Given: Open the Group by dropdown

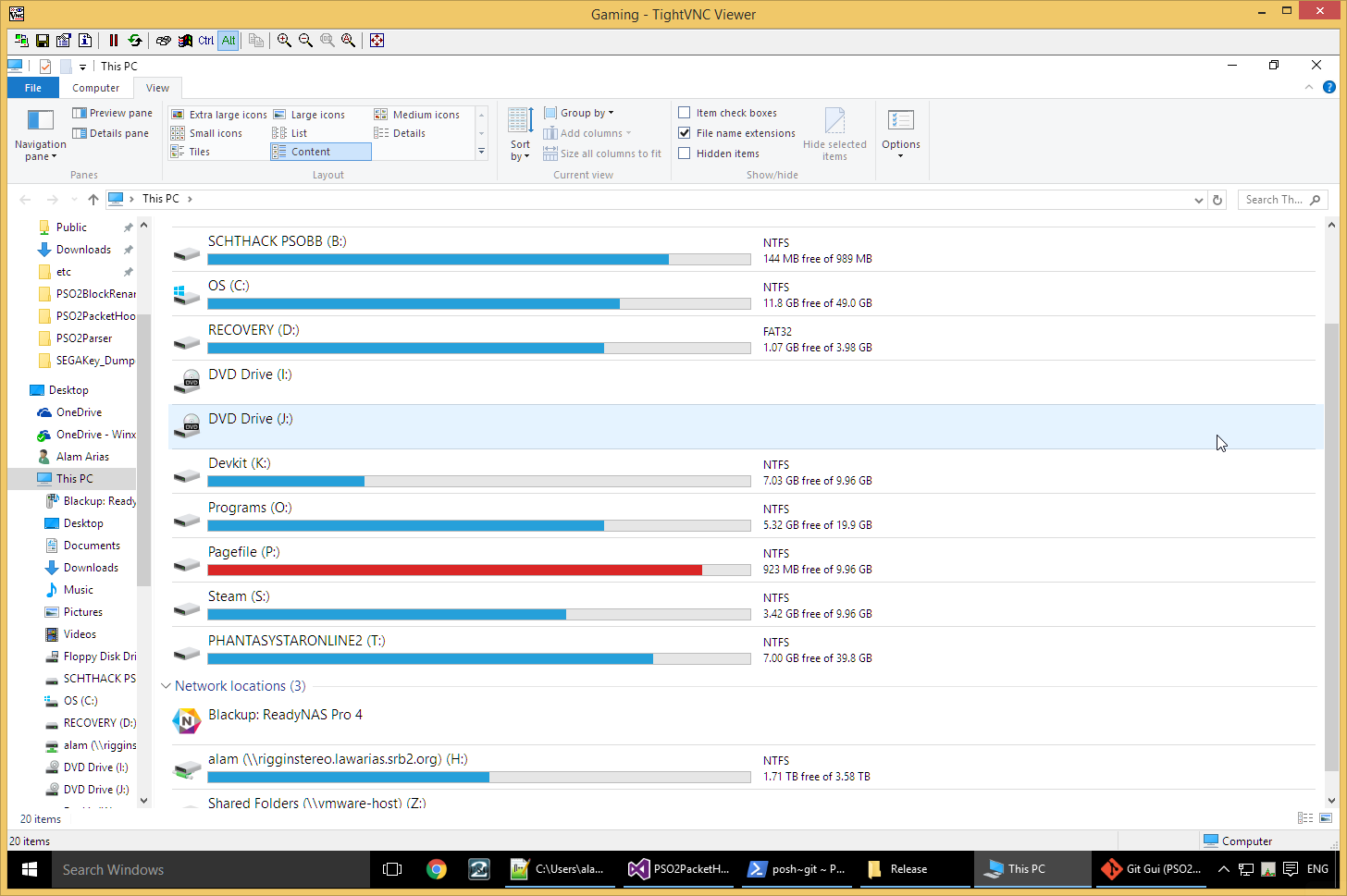Looking at the screenshot, I should pos(579,113).
